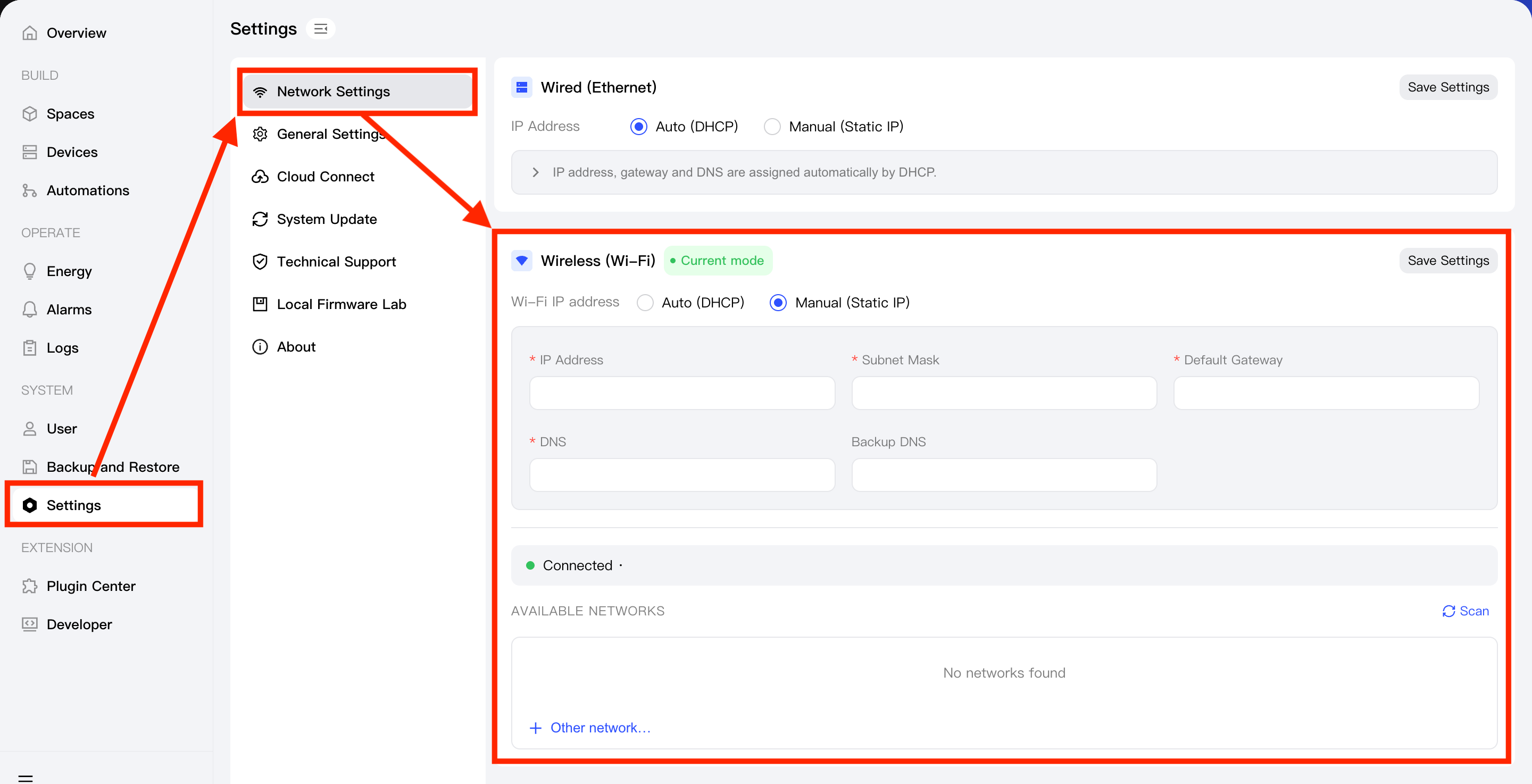Click the Backup and Restore disk icon
This screenshot has width=1532, height=784.
[x=30, y=467]
